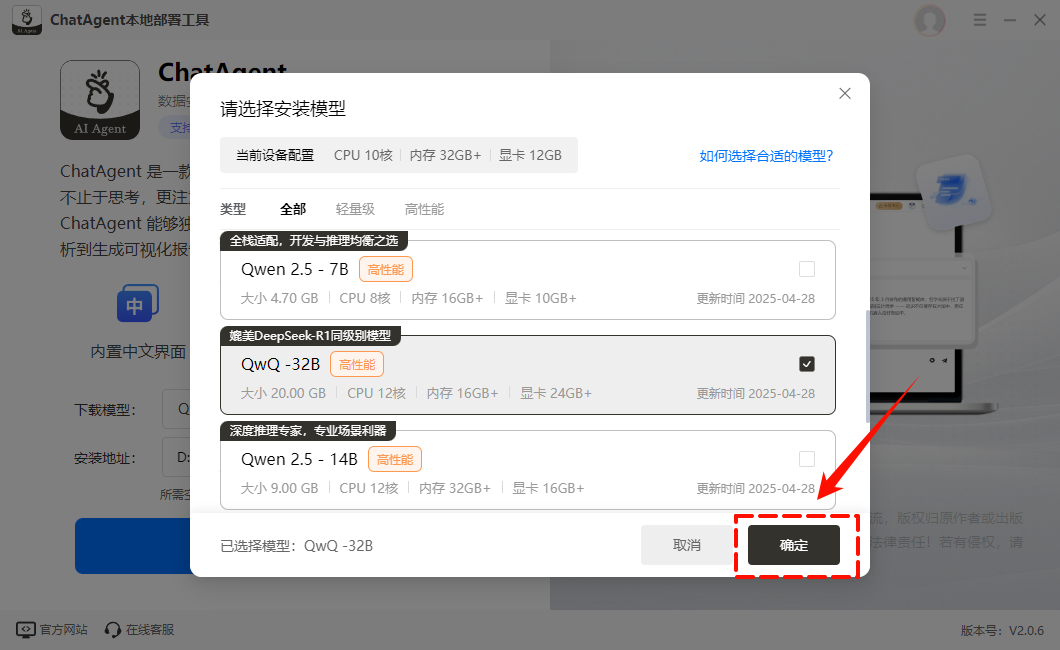Screen dimensions: 1060x650
Task: Click the 全栈适配，开发与推理均衡之选 banner label
Action: [x=314, y=241]
